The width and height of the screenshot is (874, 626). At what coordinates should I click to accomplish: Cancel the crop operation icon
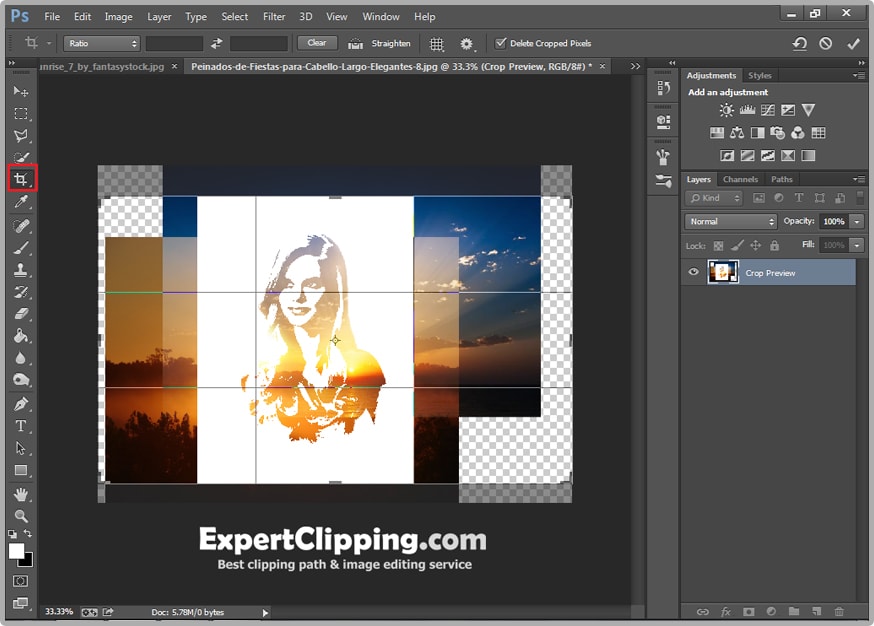(826, 44)
